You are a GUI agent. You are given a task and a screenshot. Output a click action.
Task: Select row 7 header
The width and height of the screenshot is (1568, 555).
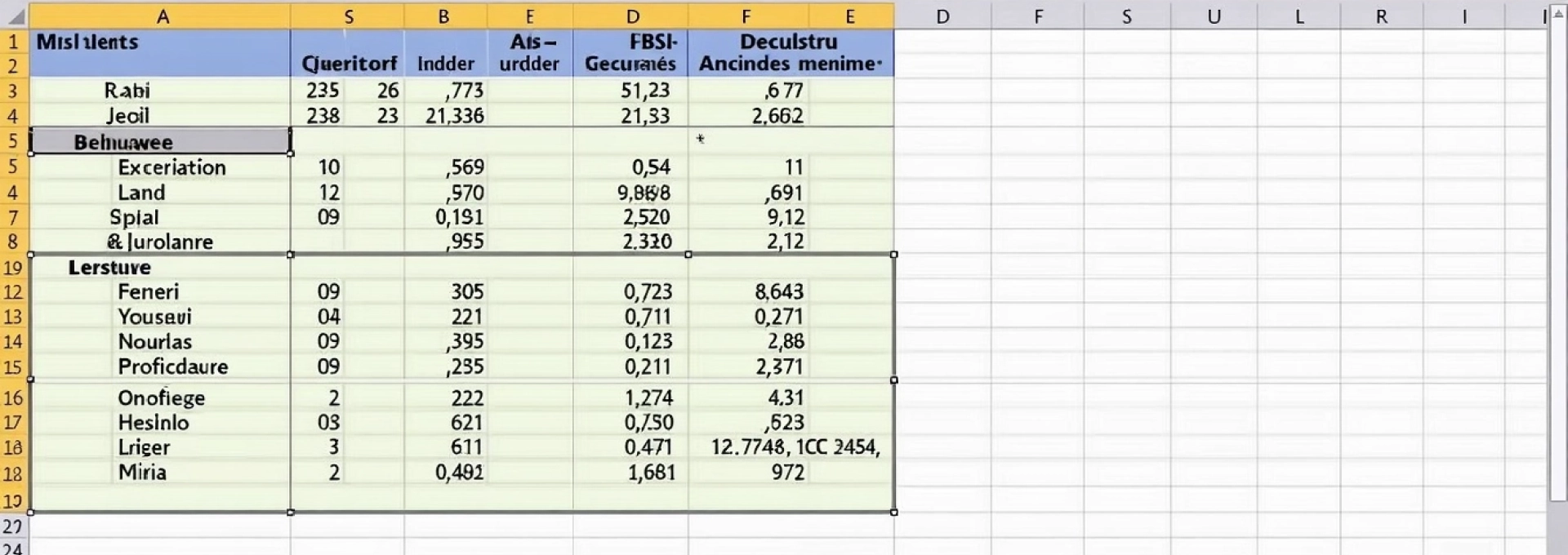14,217
